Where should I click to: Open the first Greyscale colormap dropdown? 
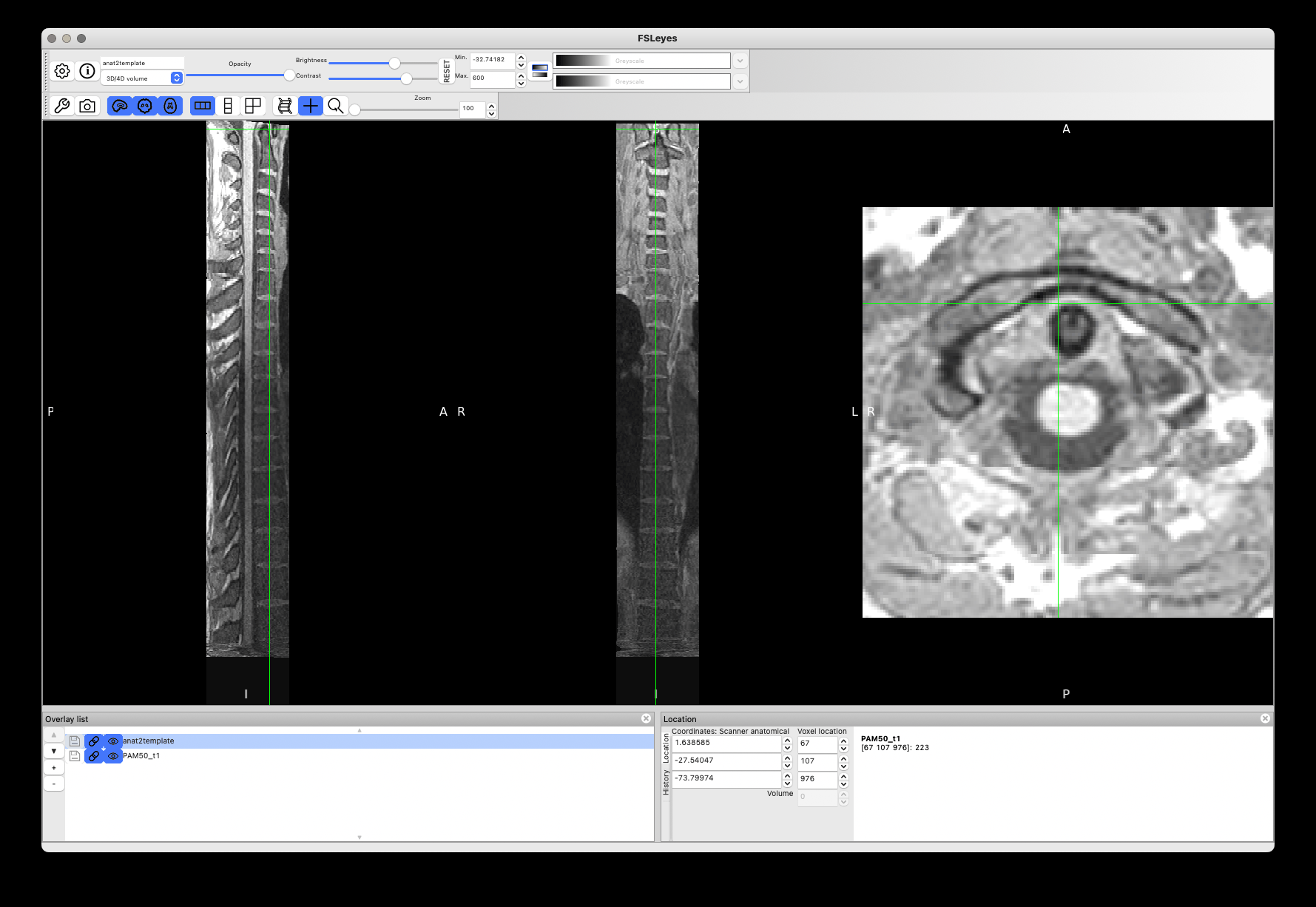click(x=739, y=60)
